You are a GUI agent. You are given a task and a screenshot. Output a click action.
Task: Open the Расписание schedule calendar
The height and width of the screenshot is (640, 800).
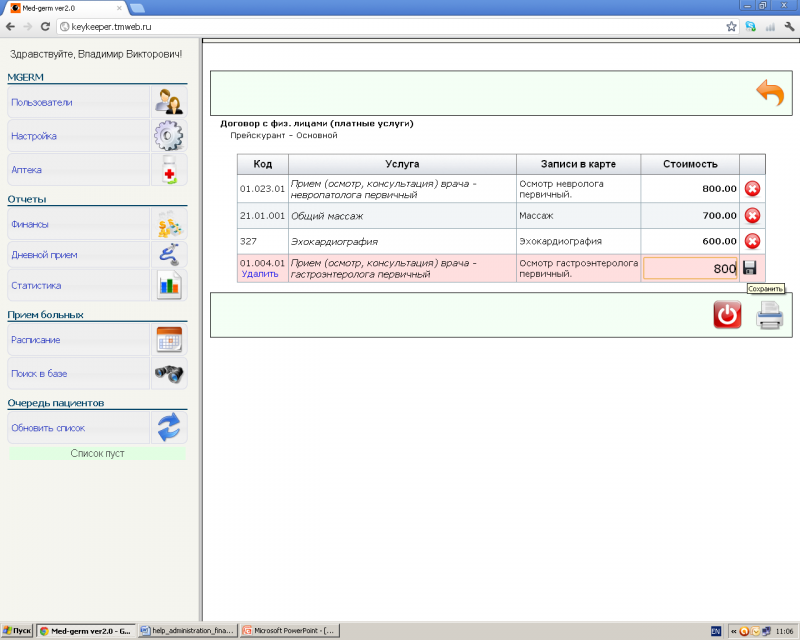click(78, 340)
